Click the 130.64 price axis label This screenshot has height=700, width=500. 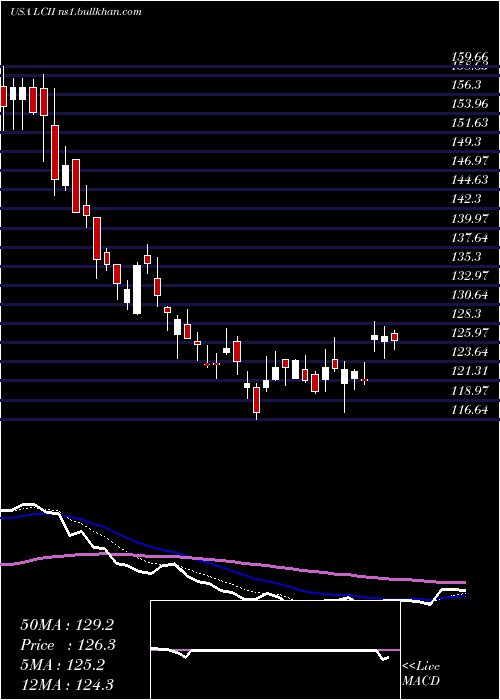469,295
